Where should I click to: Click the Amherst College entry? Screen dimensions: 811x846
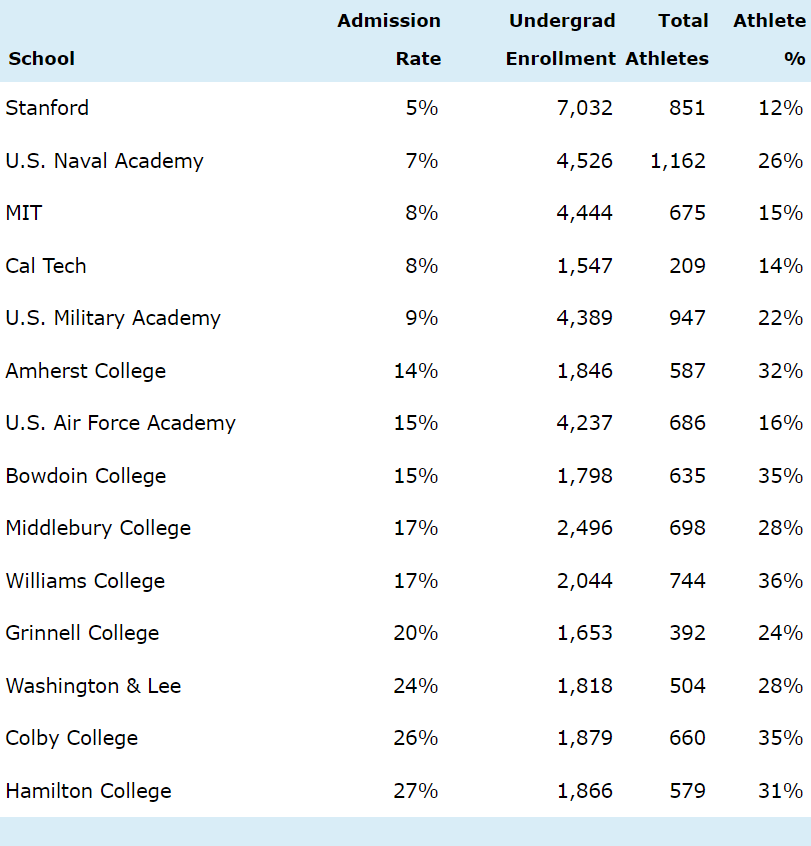pyautogui.click(x=86, y=371)
